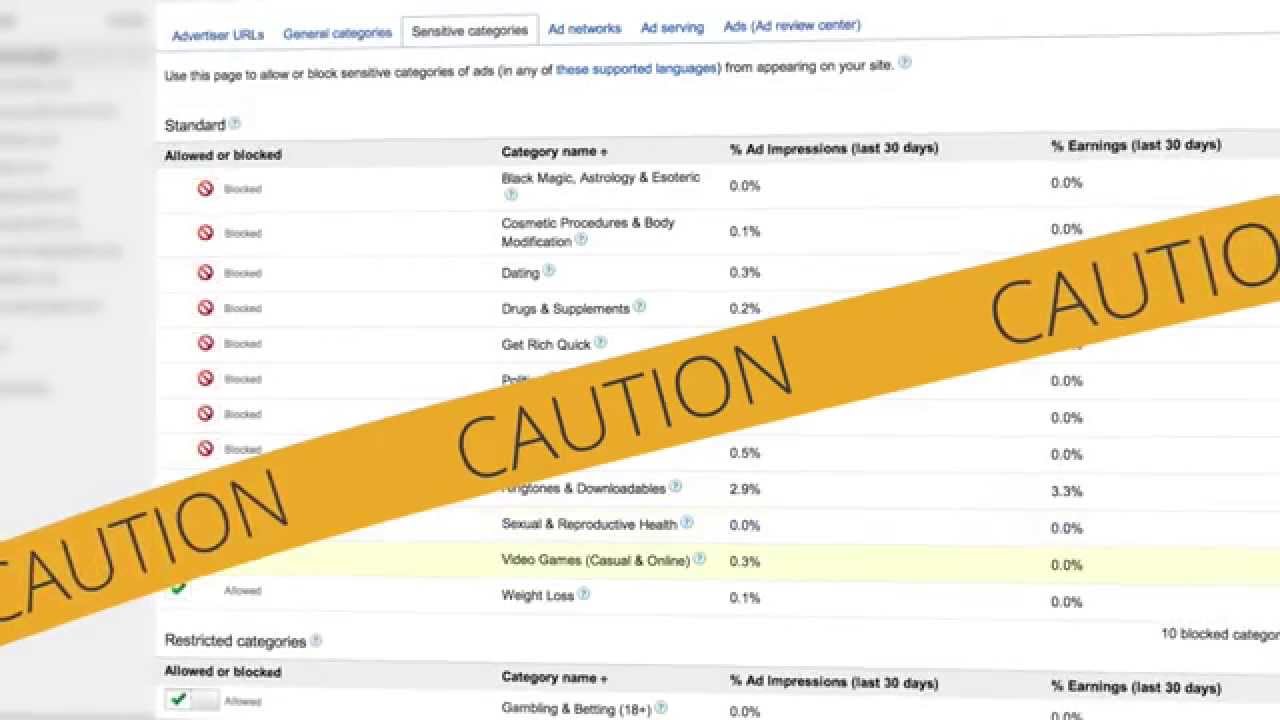
Task: Click Restricted '% Ad impressions' column header
Action: coord(834,684)
